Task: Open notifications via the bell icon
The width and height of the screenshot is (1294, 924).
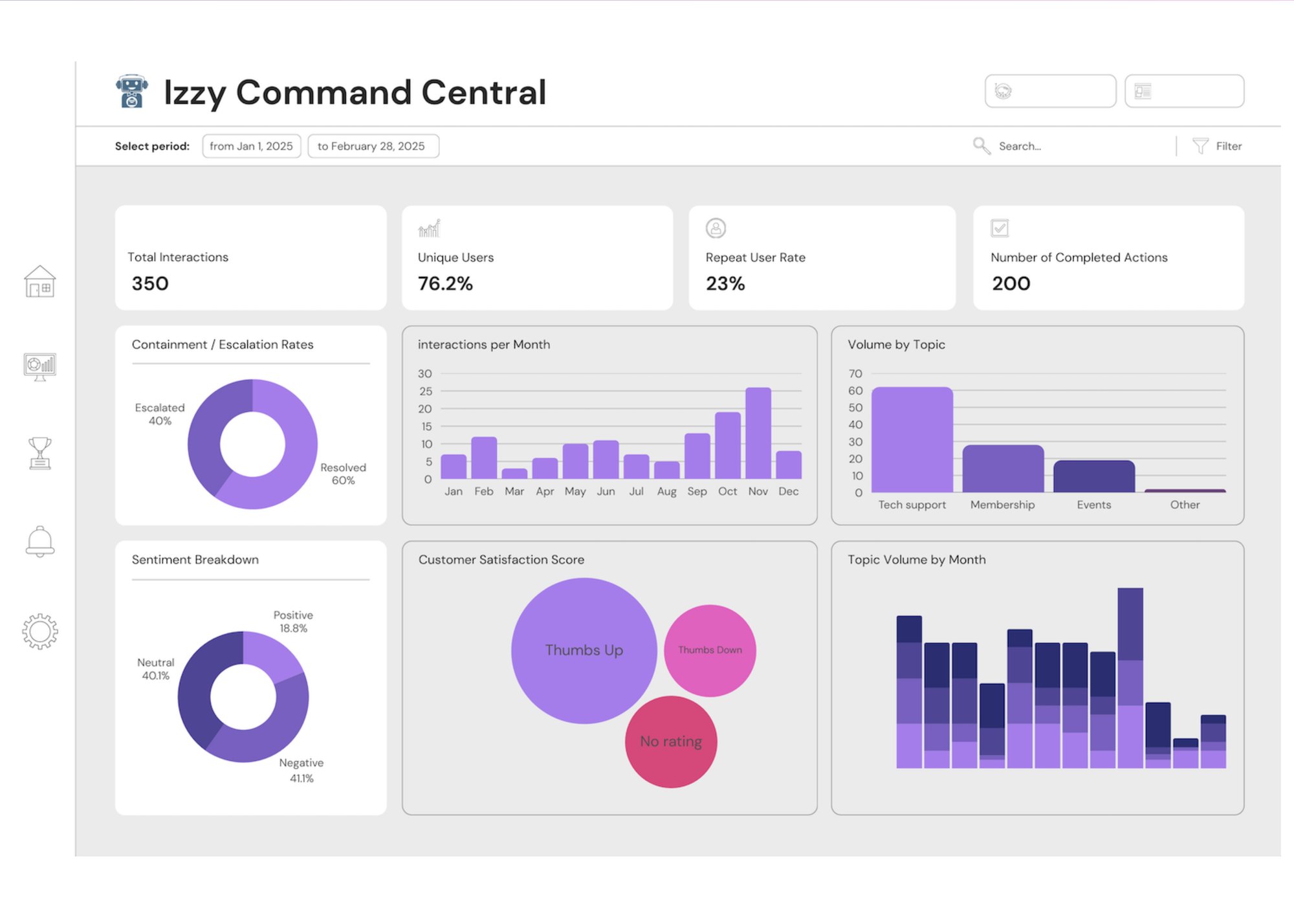Action: [x=40, y=542]
